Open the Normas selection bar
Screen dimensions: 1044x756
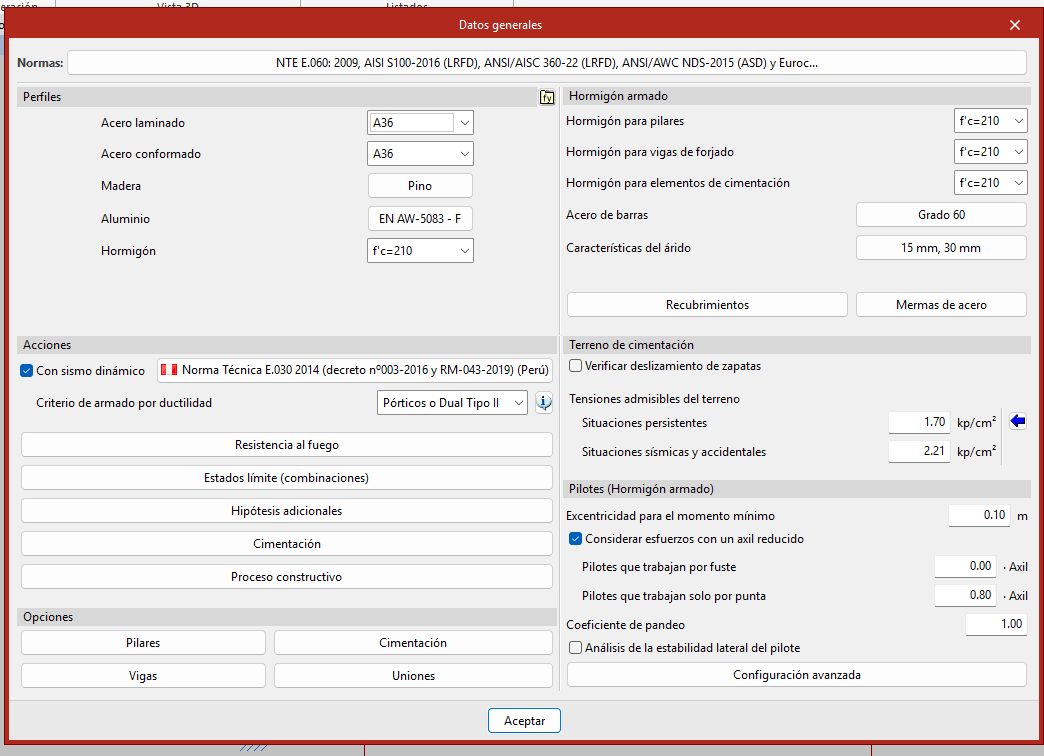pyautogui.click(x=546, y=63)
